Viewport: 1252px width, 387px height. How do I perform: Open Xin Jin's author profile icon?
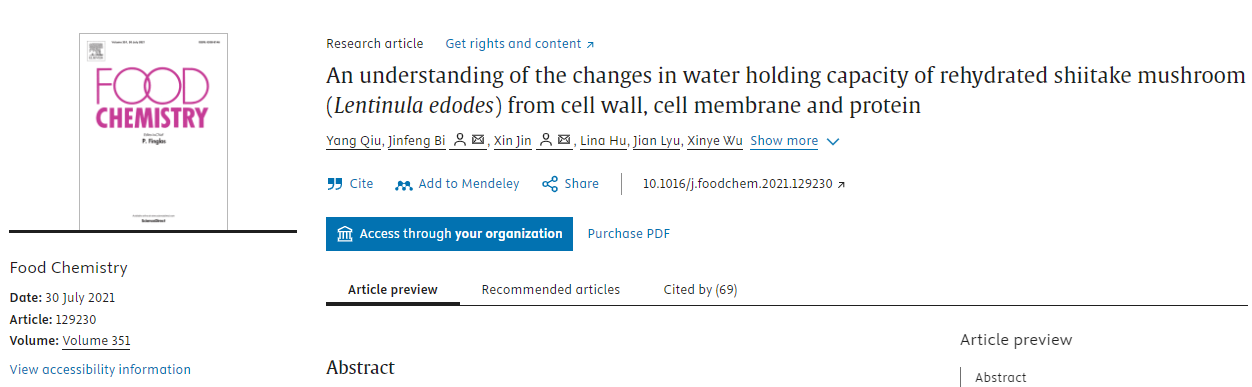tap(545, 141)
